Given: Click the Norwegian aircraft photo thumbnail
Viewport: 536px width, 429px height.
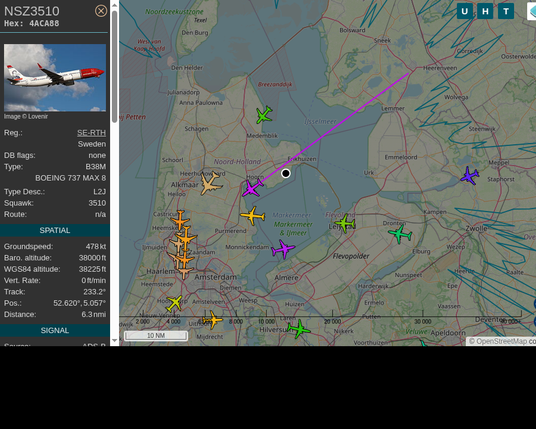Looking at the screenshot, I should (x=55, y=78).
